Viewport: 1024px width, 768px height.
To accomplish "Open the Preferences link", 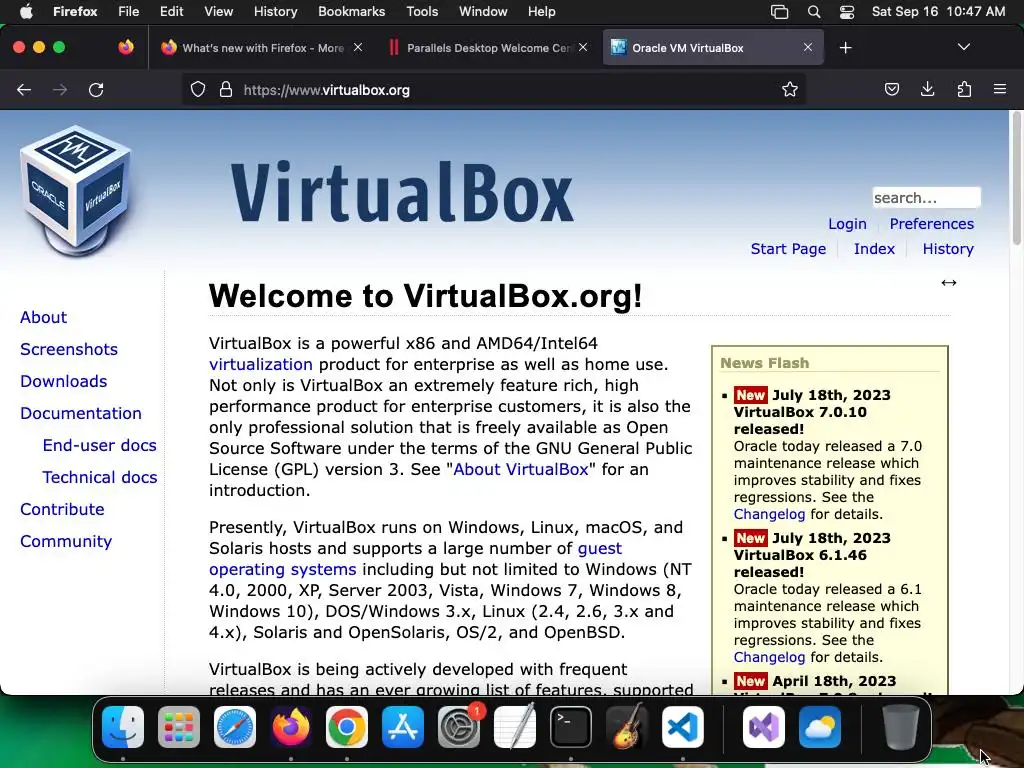I will click(931, 224).
